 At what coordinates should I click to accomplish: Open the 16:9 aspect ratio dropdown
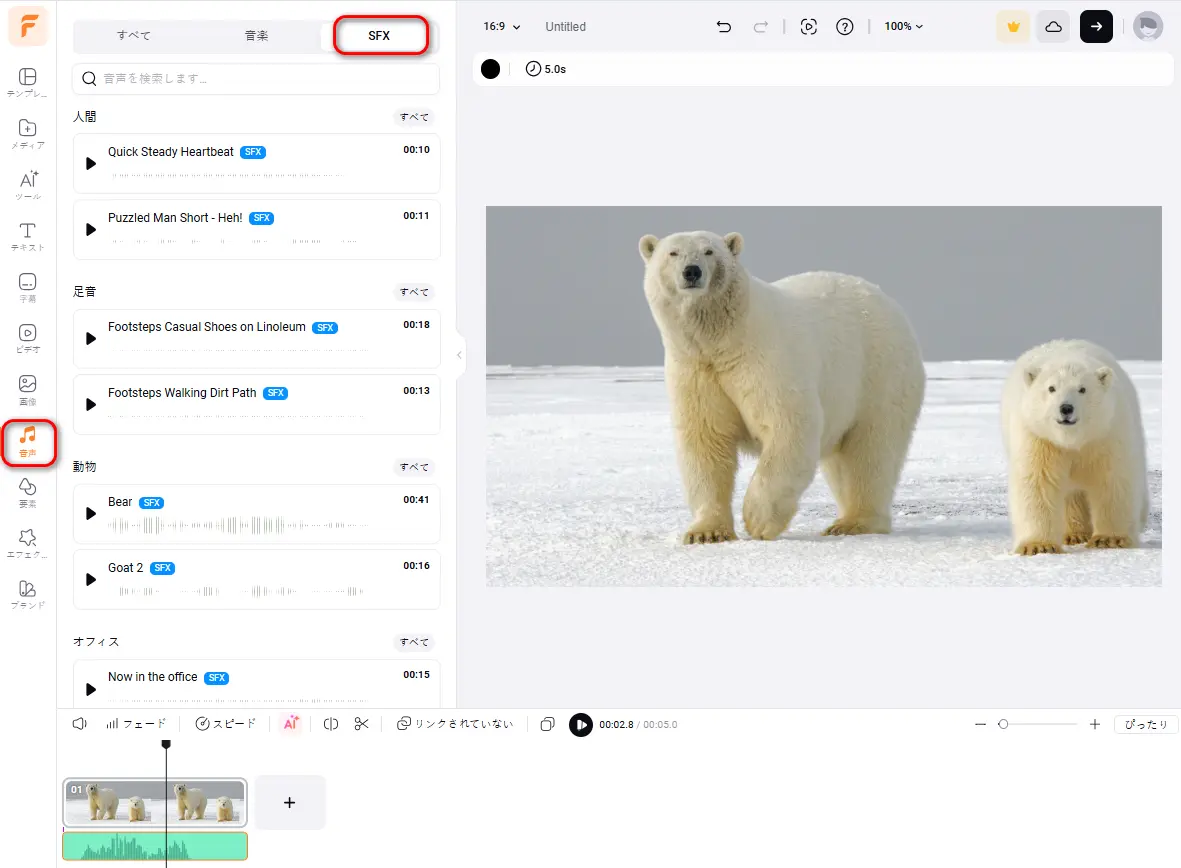(x=502, y=27)
